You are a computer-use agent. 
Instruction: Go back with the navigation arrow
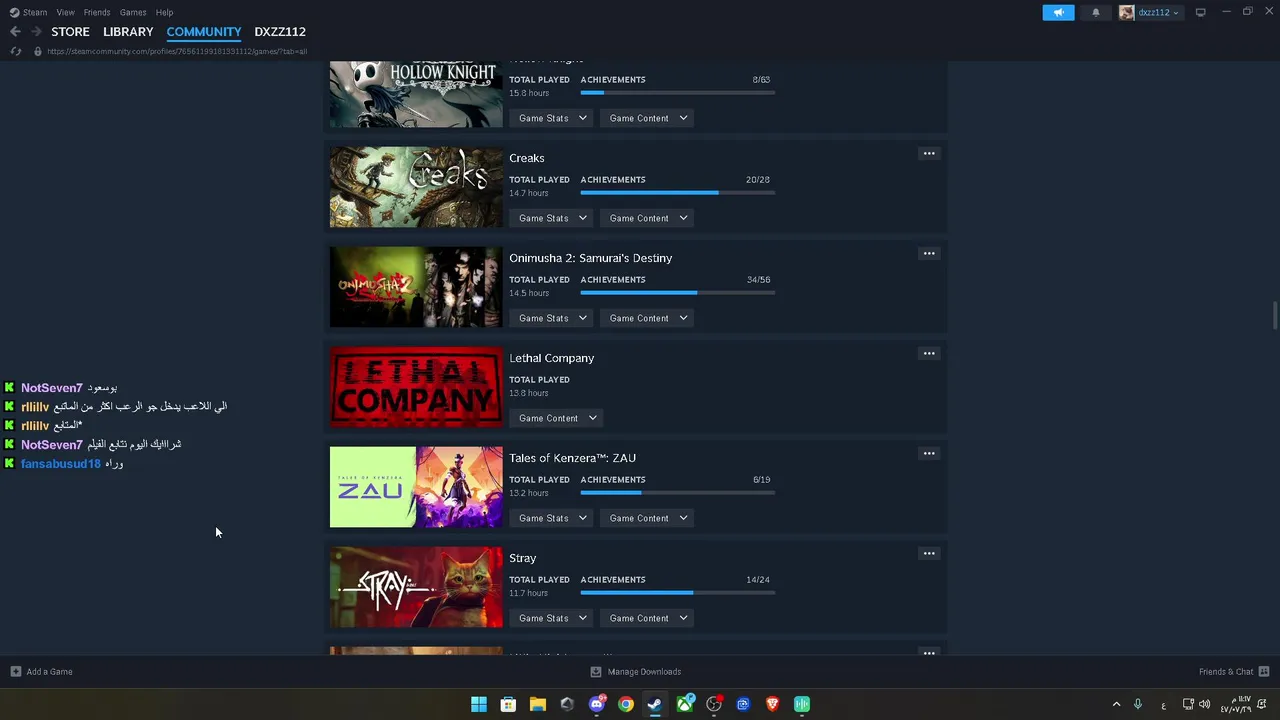point(15,32)
